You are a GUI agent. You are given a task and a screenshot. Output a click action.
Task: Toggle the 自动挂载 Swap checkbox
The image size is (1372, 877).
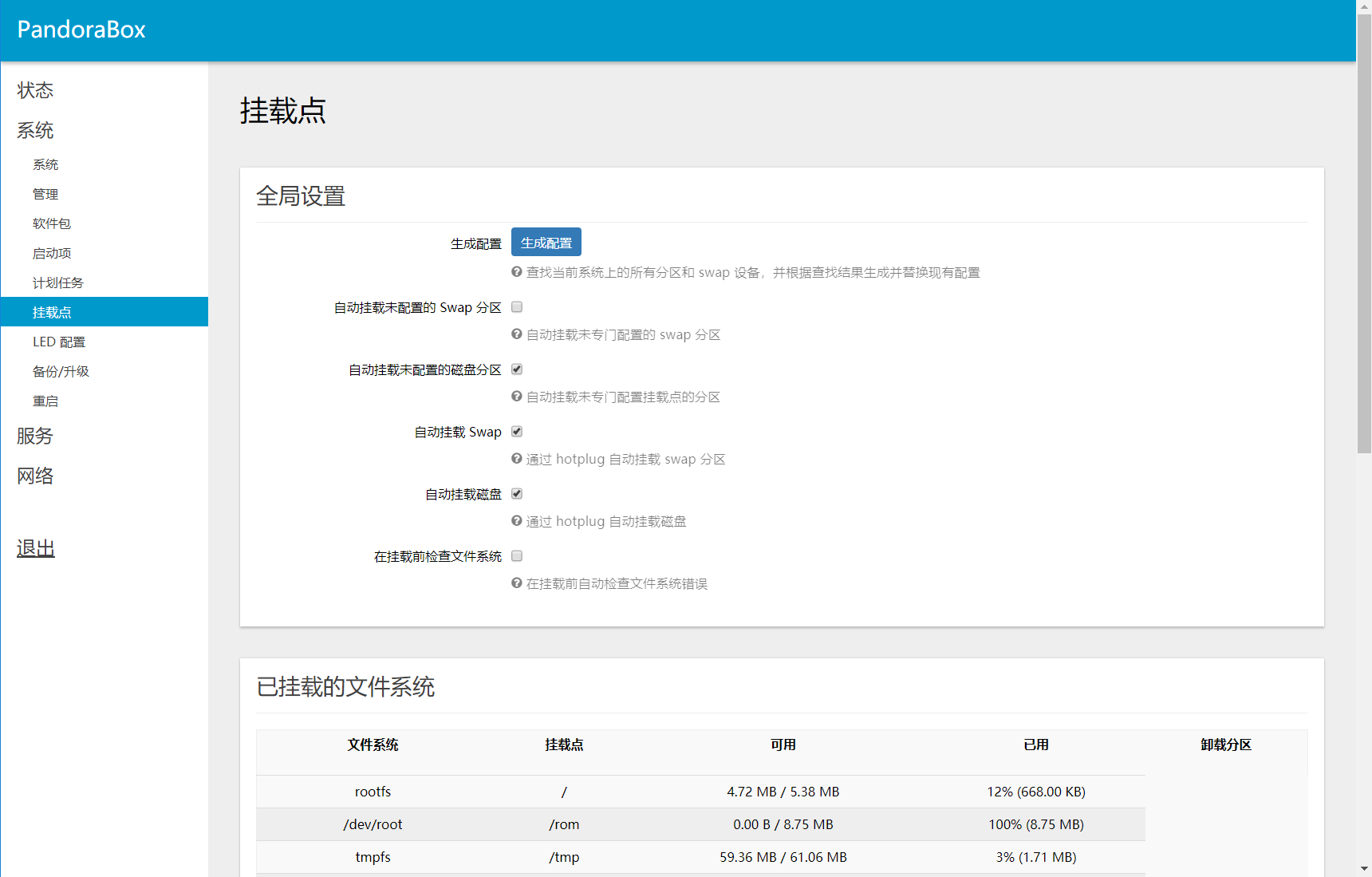(517, 432)
